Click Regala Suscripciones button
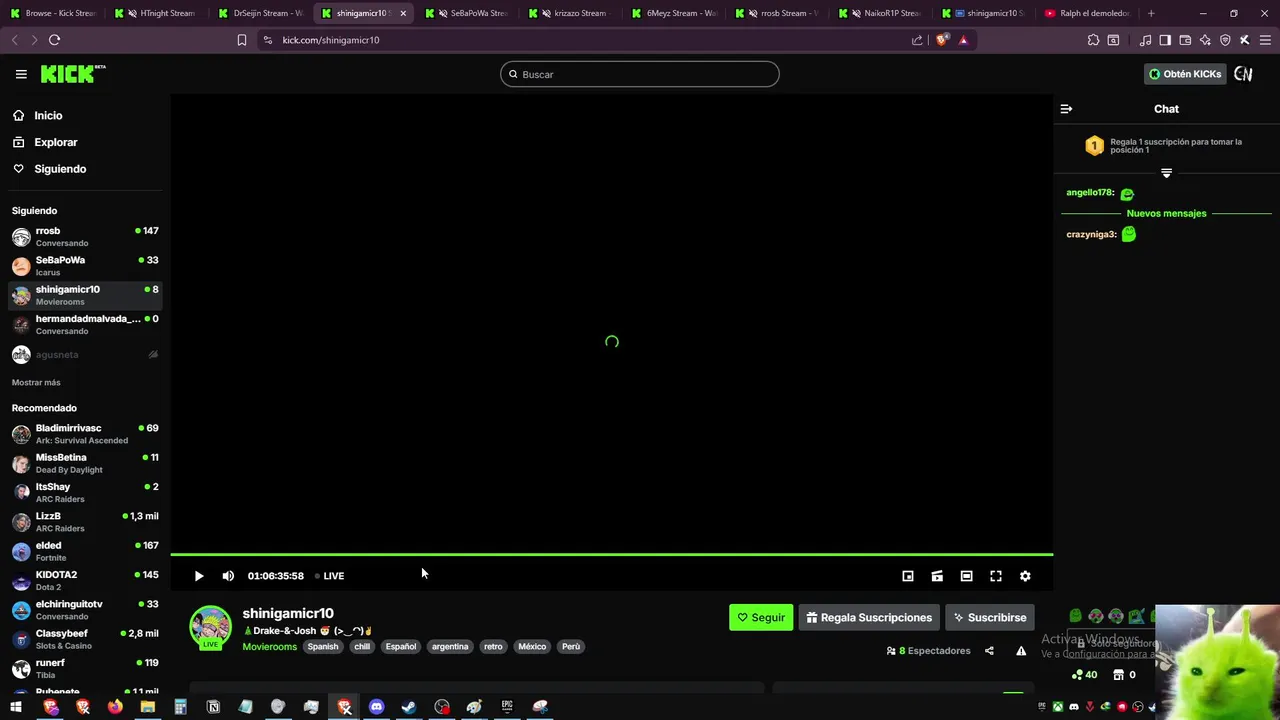Screen dimensions: 1280x720 pos(869,618)
